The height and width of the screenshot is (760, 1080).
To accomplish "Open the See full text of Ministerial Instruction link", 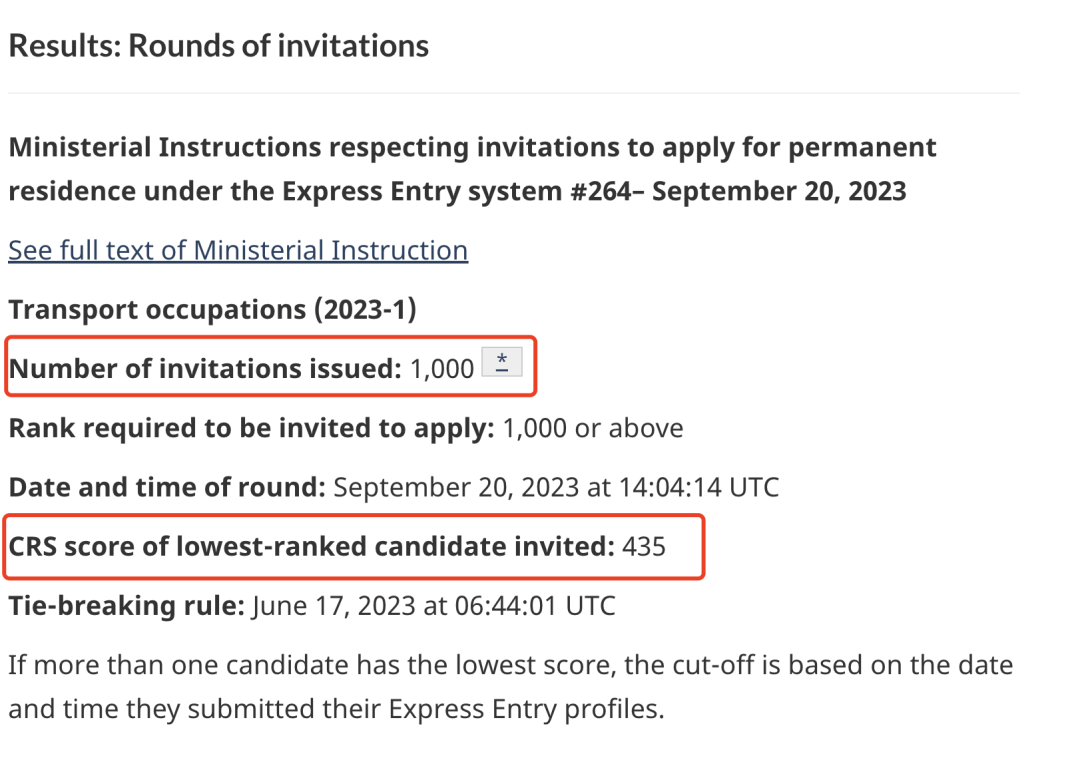I will (238, 250).
